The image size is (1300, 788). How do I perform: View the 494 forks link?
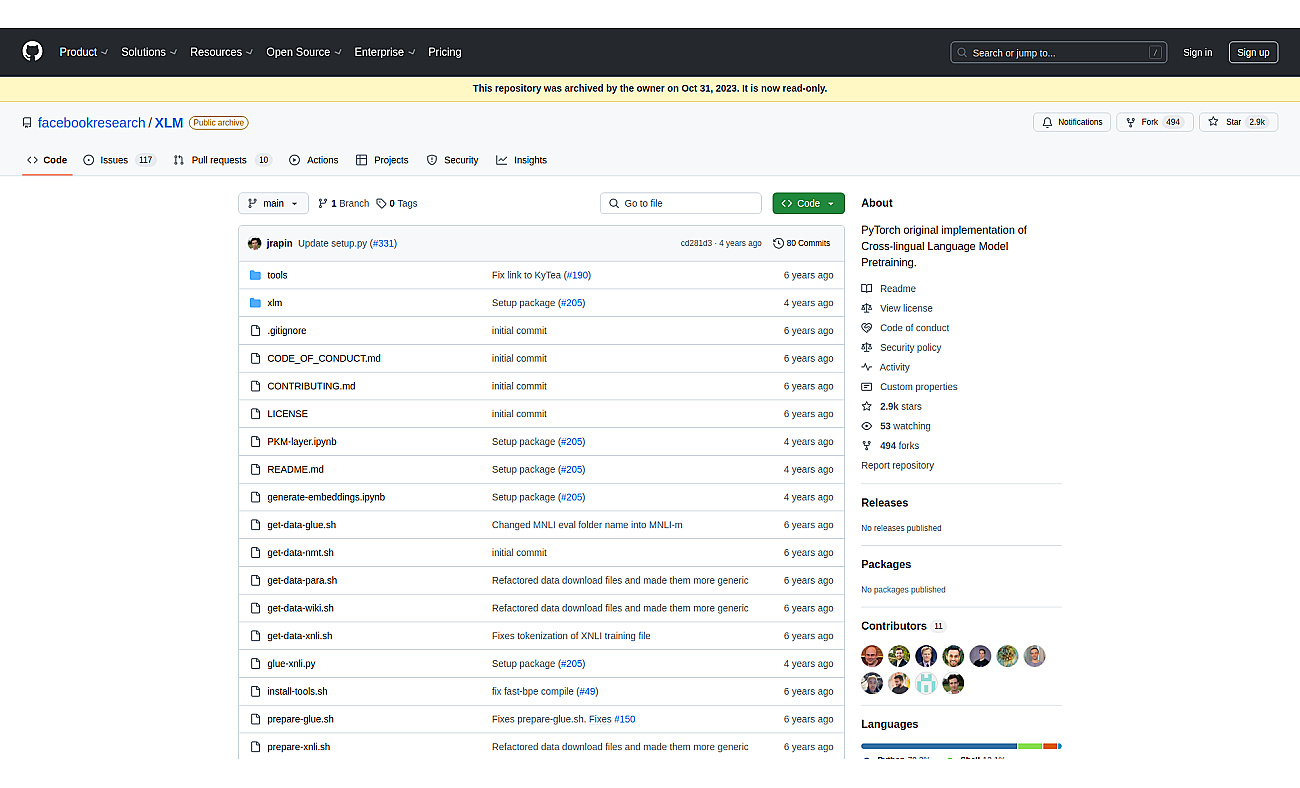pos(890,446)
